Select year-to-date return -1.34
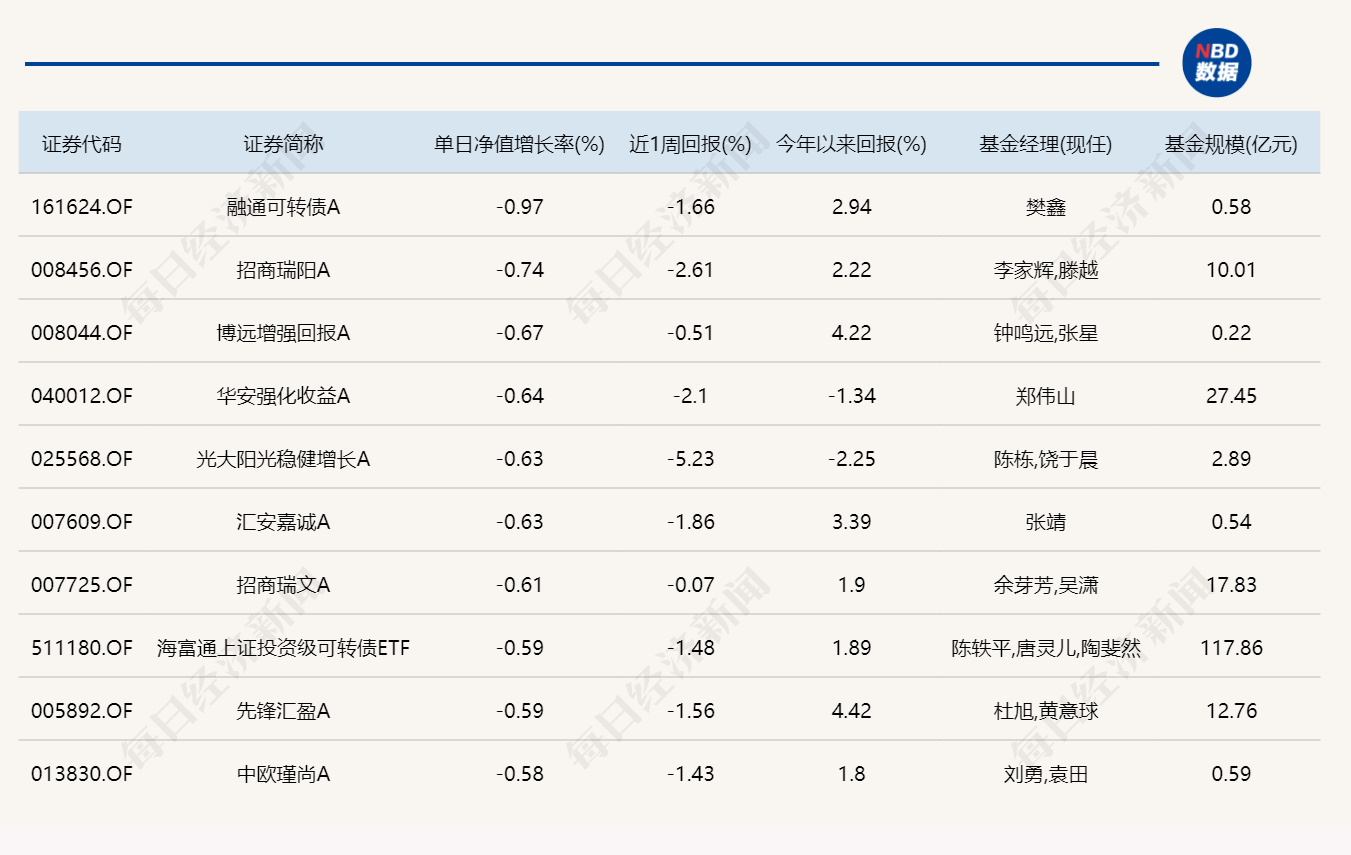 tap(852, 396)
